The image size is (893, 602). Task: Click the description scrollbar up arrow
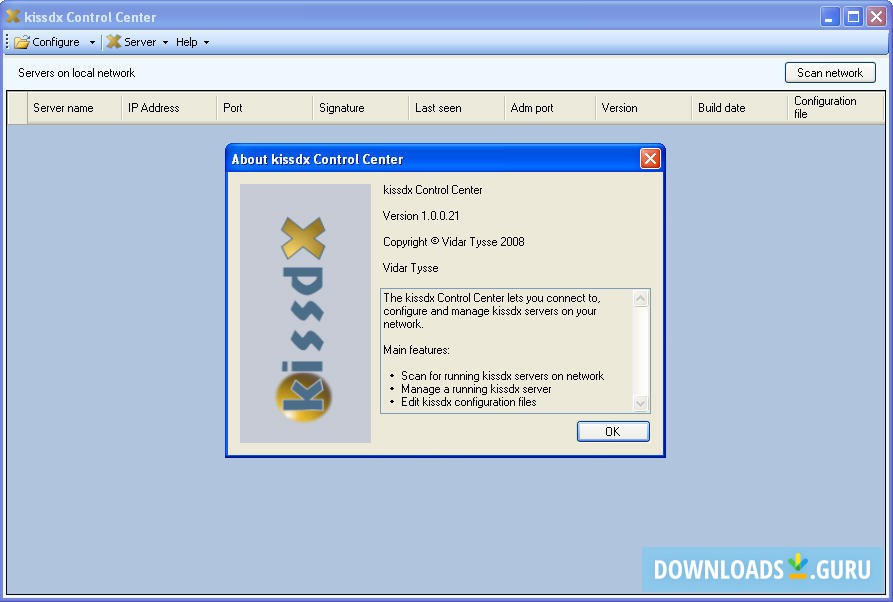tap(641, 298)
